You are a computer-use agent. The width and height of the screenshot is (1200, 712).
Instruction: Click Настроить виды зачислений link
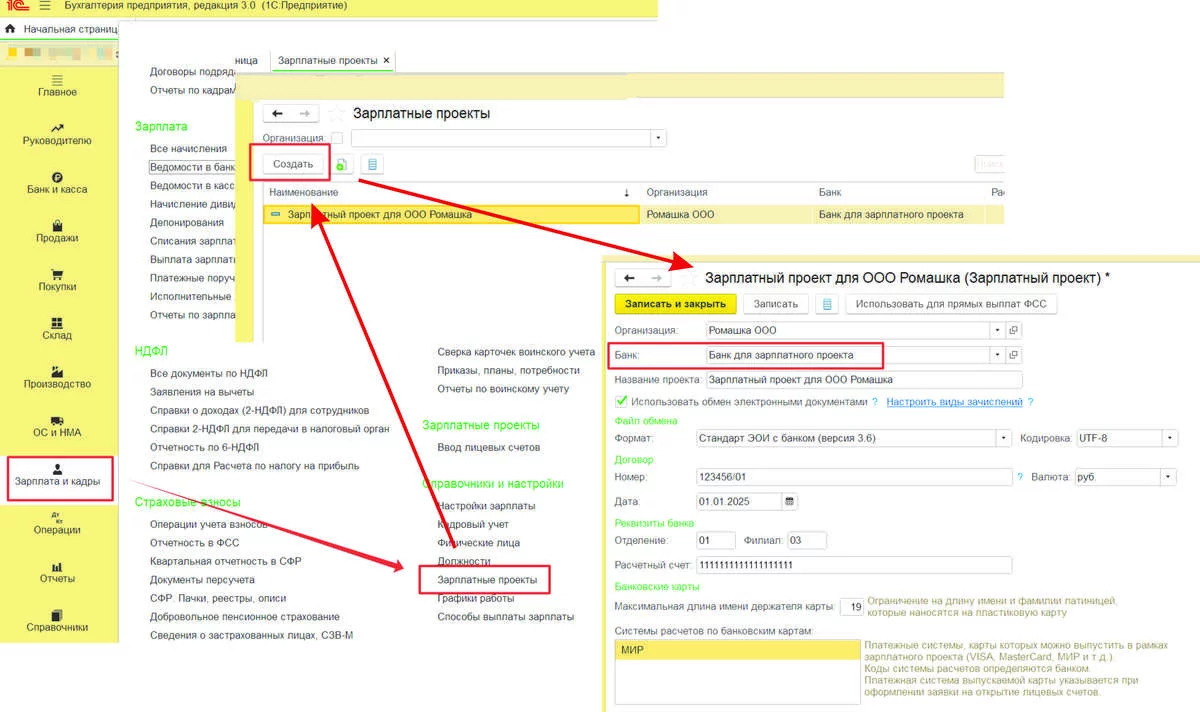[x=954, y=402]
